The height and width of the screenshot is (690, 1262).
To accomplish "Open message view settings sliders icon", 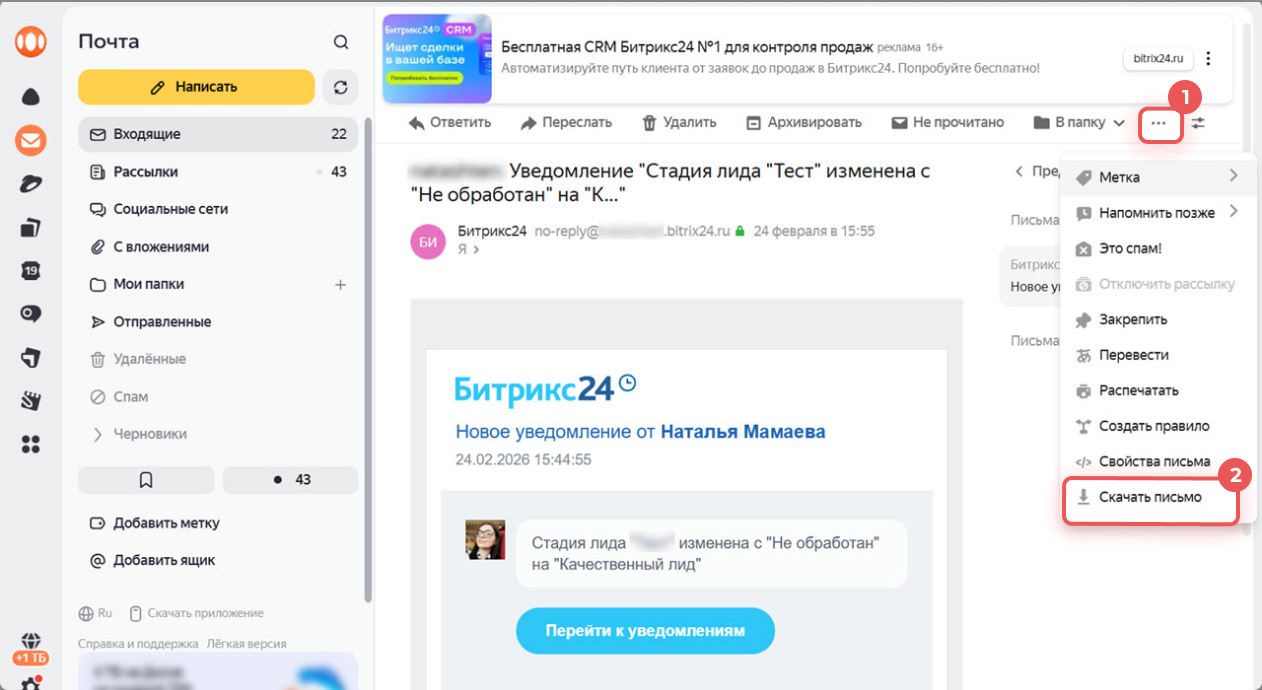I will [x=1198, y=123].
